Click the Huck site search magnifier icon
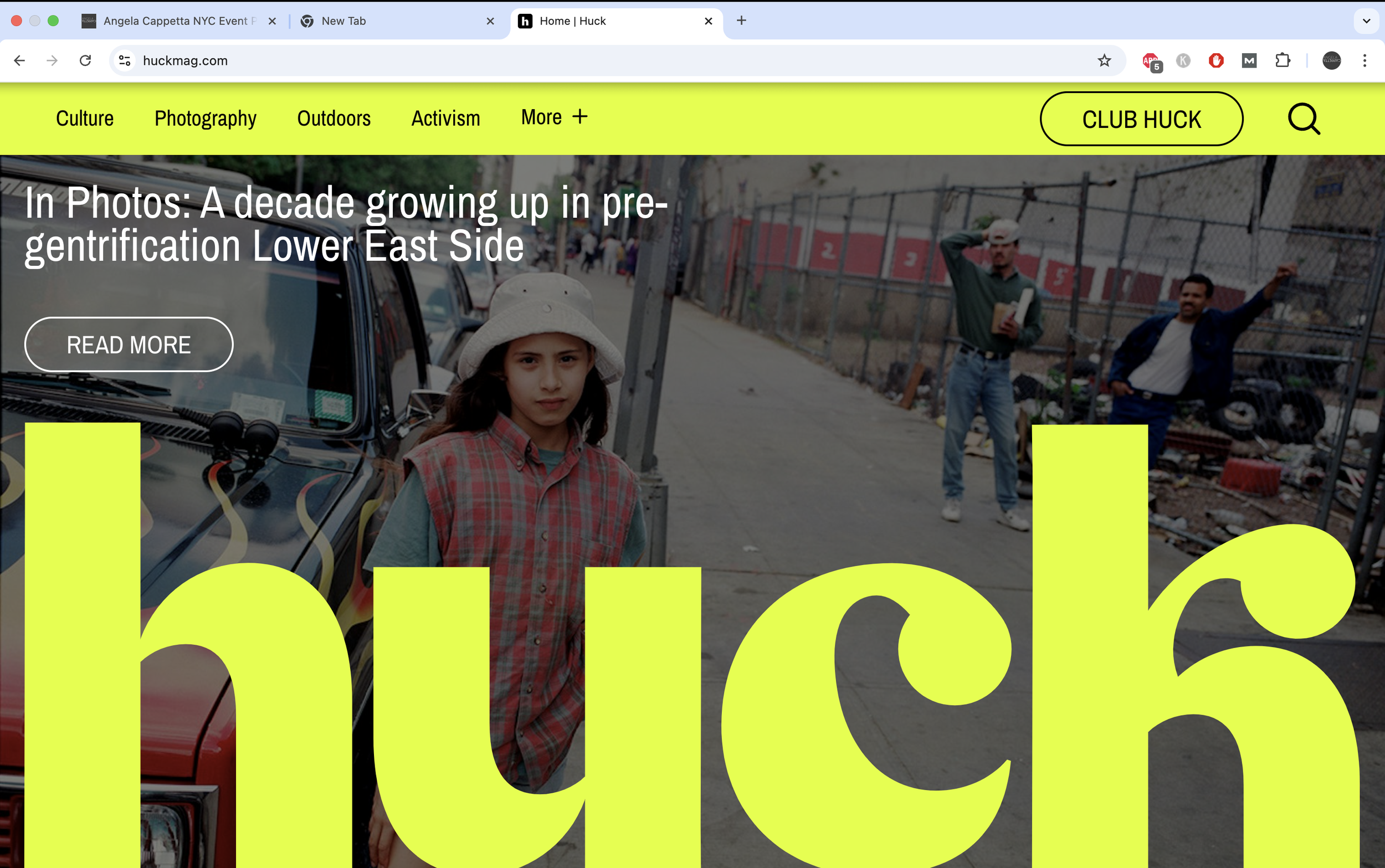1385x868 pixels. tap(1304, 119)
